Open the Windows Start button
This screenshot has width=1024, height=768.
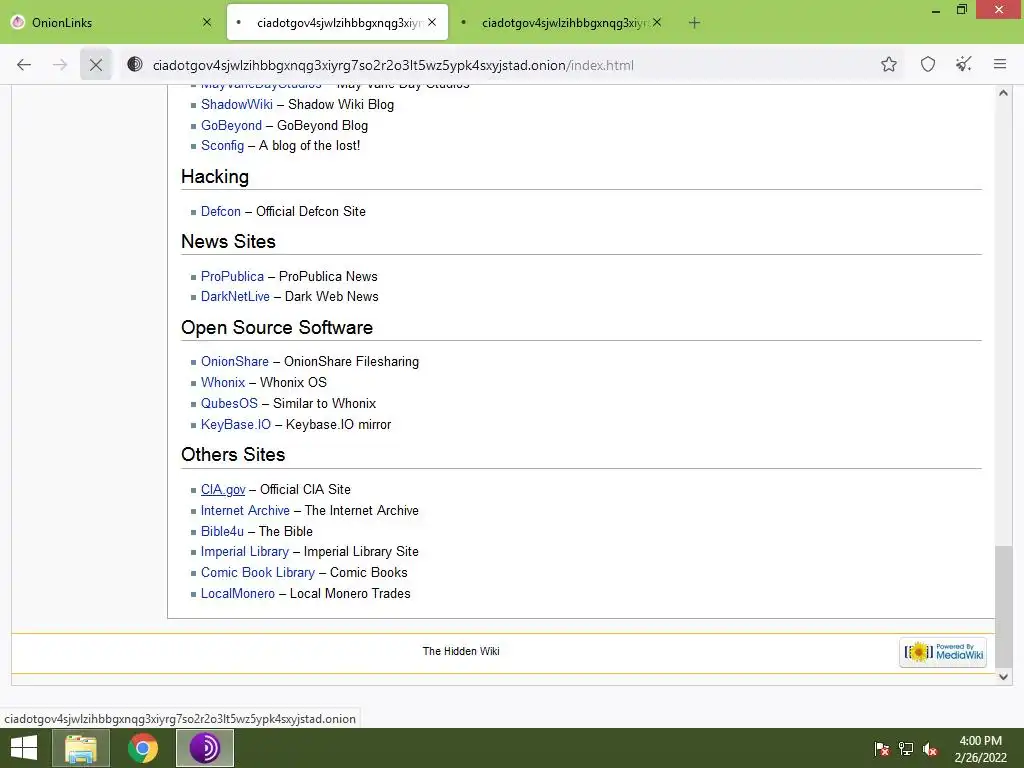(24, 748)
